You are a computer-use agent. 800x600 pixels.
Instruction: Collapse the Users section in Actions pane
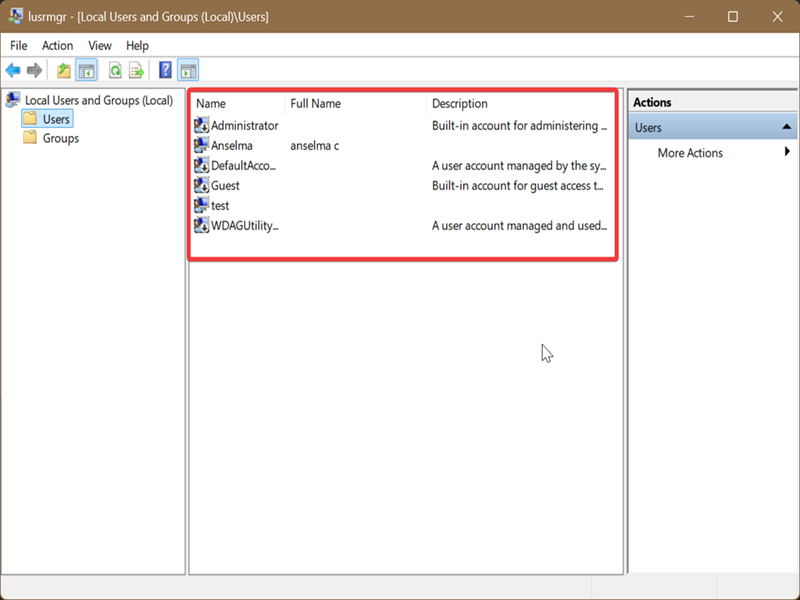pos(787,127)
